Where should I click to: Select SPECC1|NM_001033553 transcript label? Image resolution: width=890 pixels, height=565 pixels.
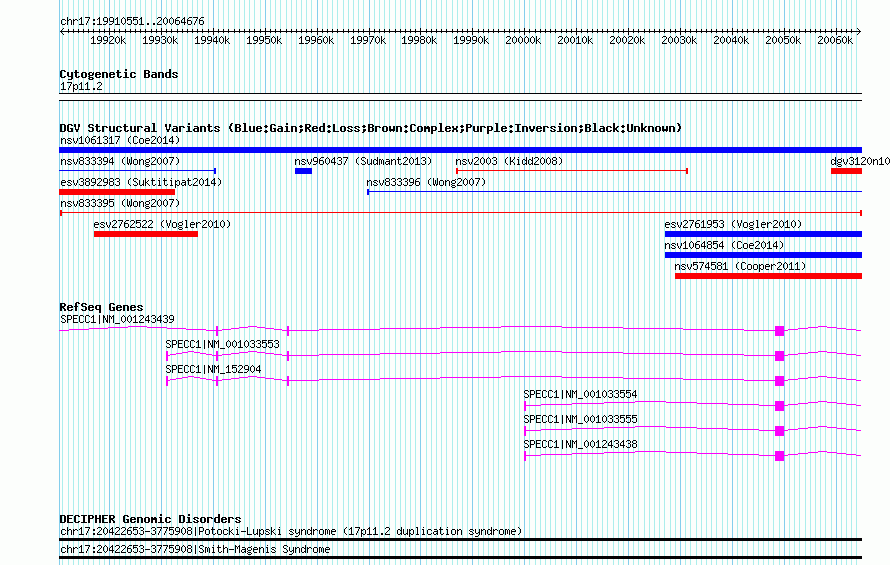(222, 344)
